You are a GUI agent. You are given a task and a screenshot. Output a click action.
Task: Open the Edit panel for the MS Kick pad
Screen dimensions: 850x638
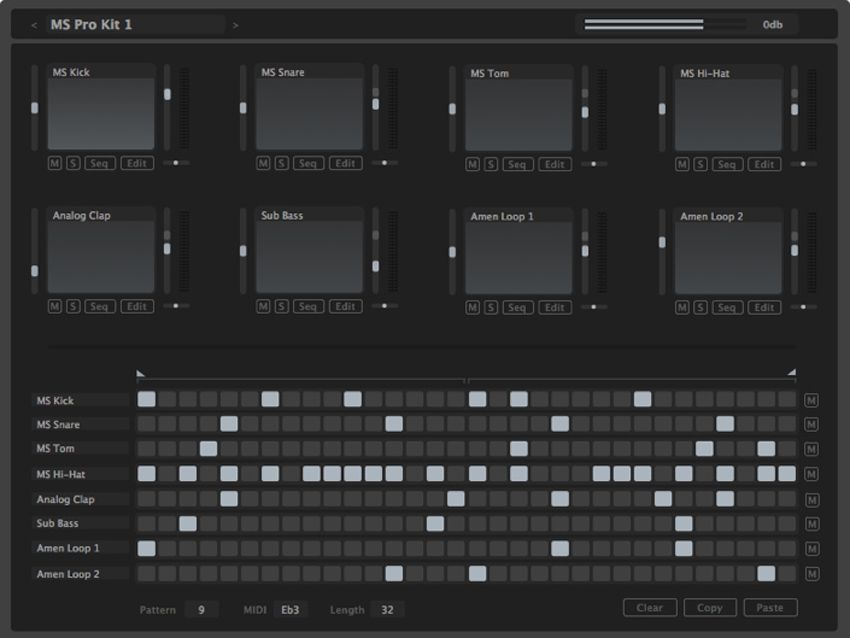pyautogui.click(x=137, y=163)
